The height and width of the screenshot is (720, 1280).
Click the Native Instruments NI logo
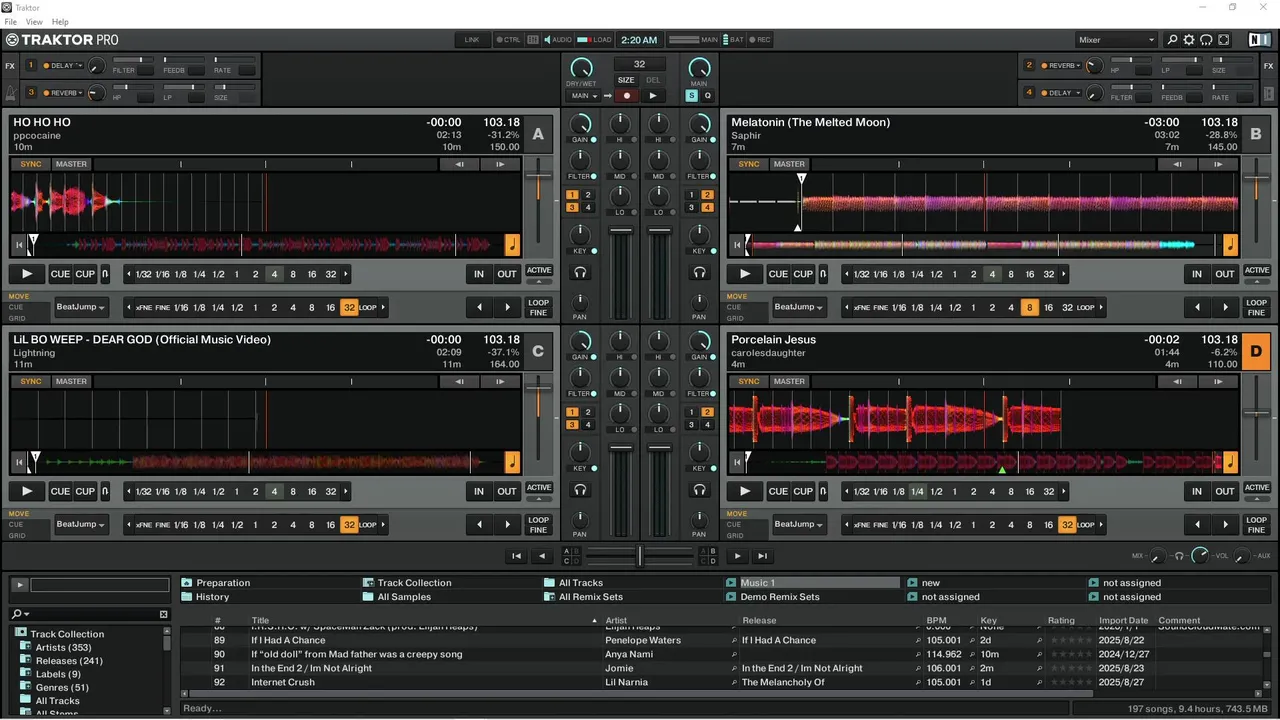click(1259, 40)
